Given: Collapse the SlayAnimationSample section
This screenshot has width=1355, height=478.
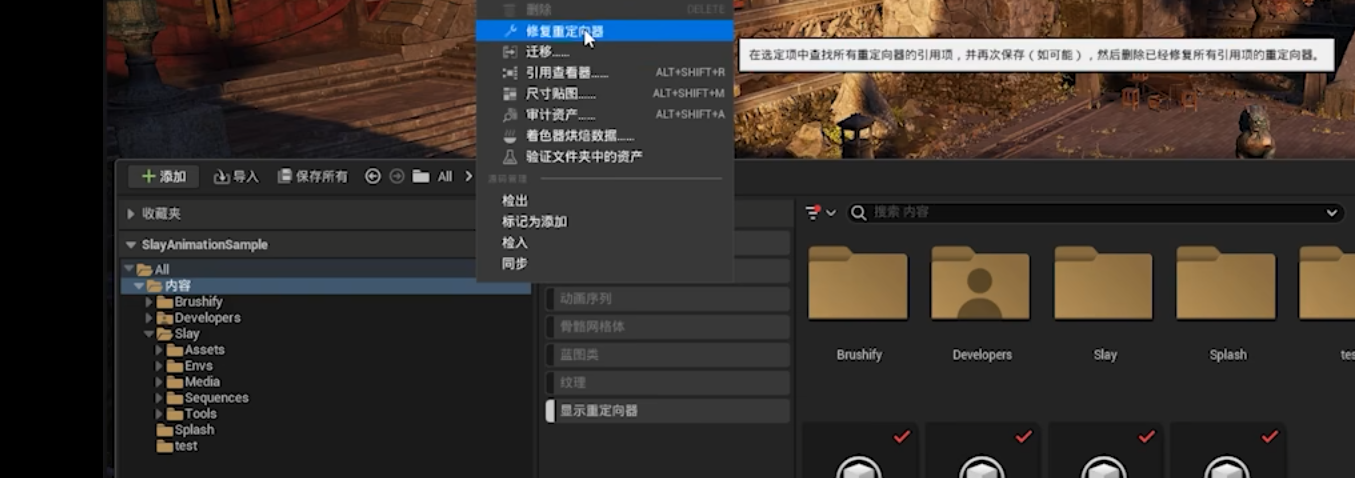Looking at the screenshot, I should point(131,245).
